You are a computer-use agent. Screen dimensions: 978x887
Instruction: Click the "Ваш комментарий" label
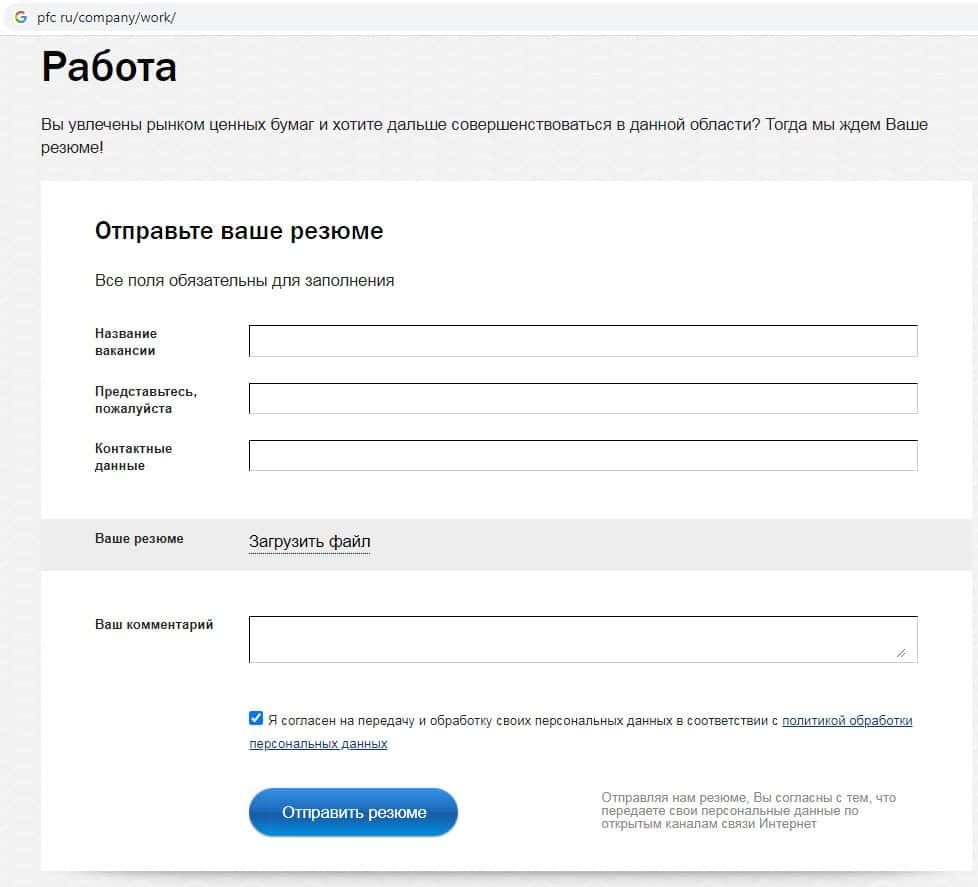[x=154, y=625]
